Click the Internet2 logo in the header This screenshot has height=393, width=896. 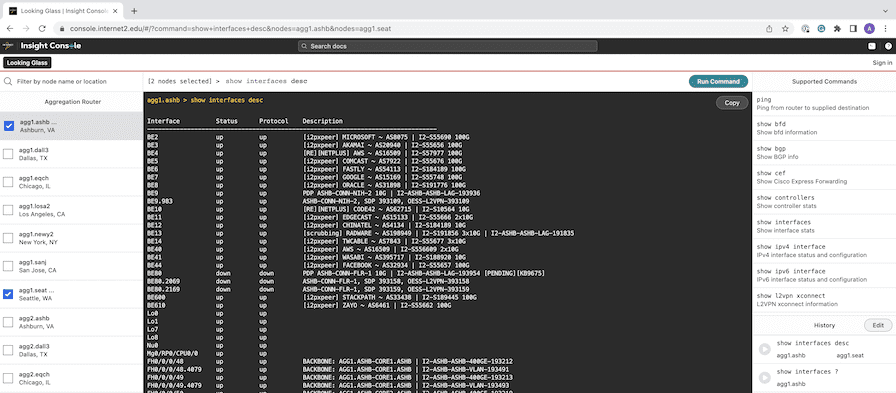coord(8,46)
